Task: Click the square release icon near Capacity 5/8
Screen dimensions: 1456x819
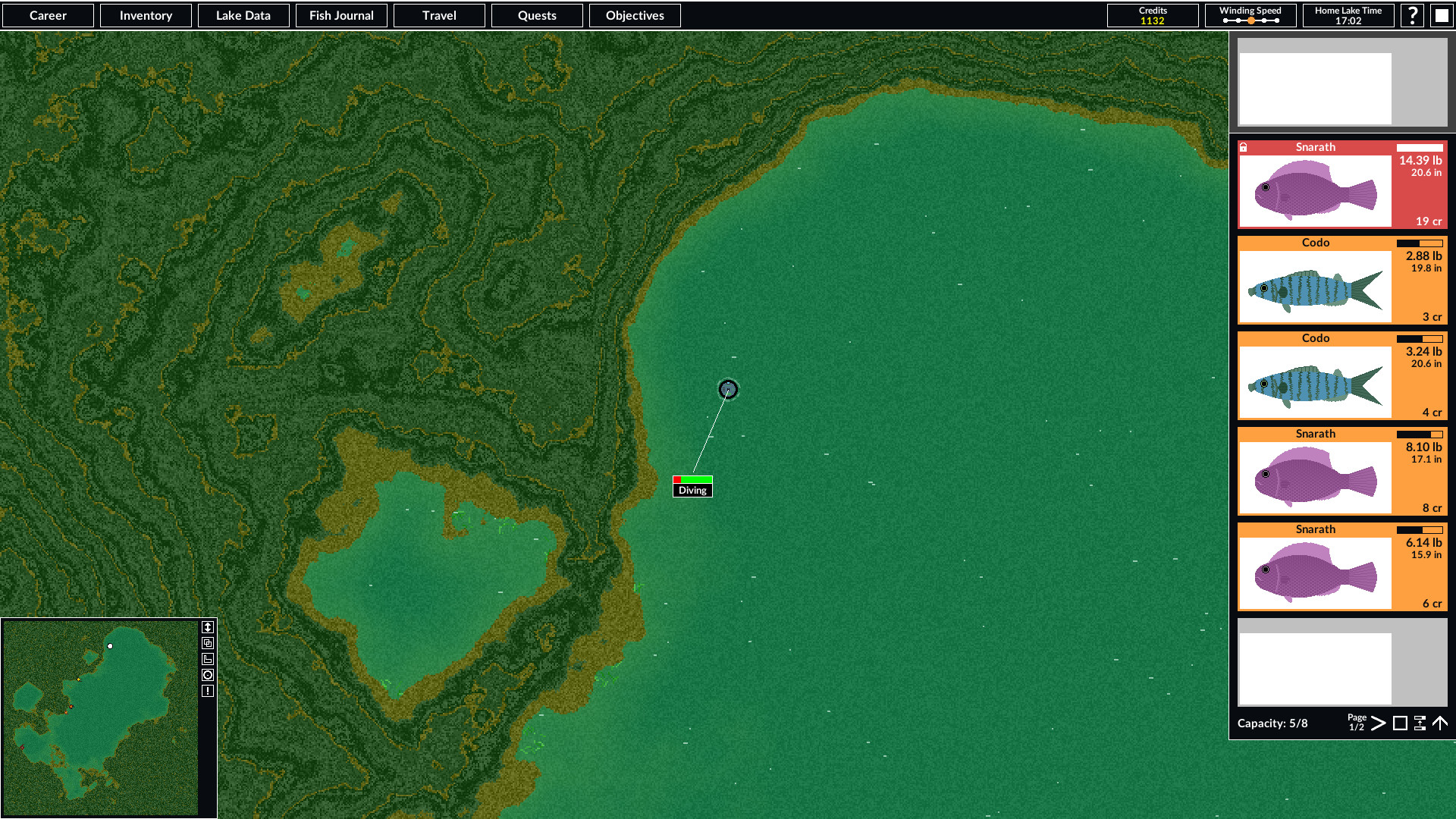Action: [x=1400, y=724]
